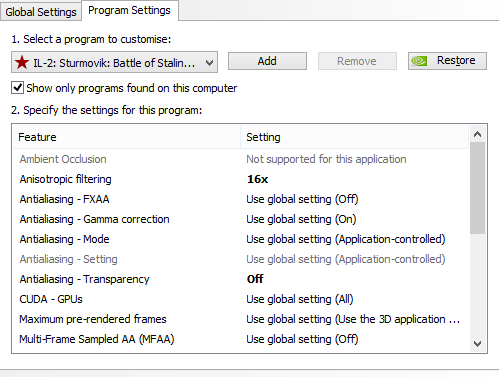Select Antialiasing - FXAA feature

(64, 199)
